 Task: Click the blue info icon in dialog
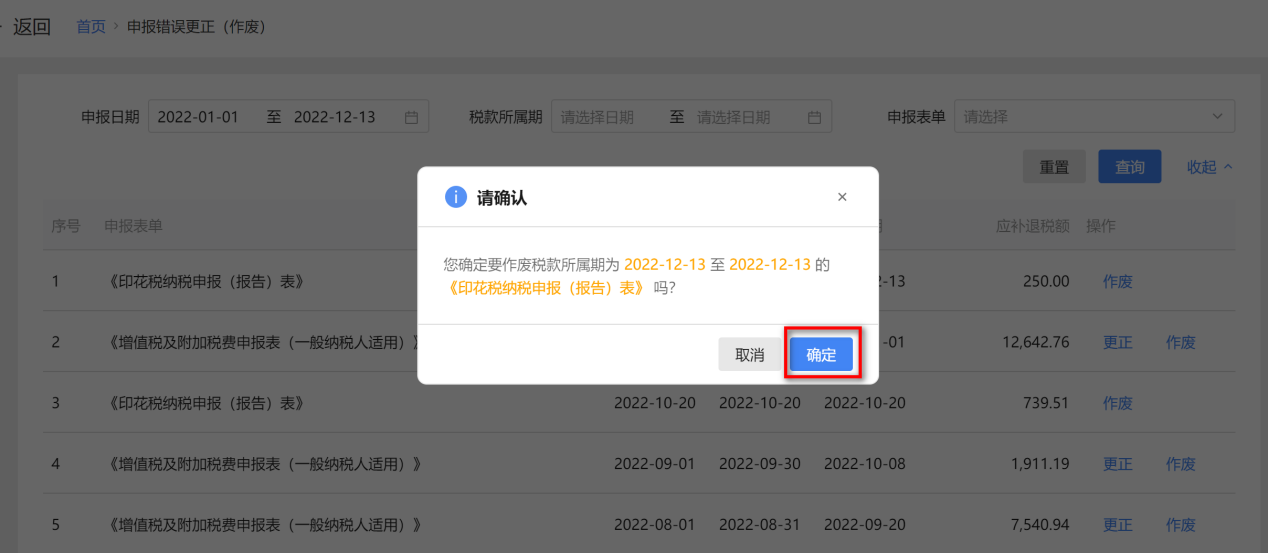tap(456, 197)
